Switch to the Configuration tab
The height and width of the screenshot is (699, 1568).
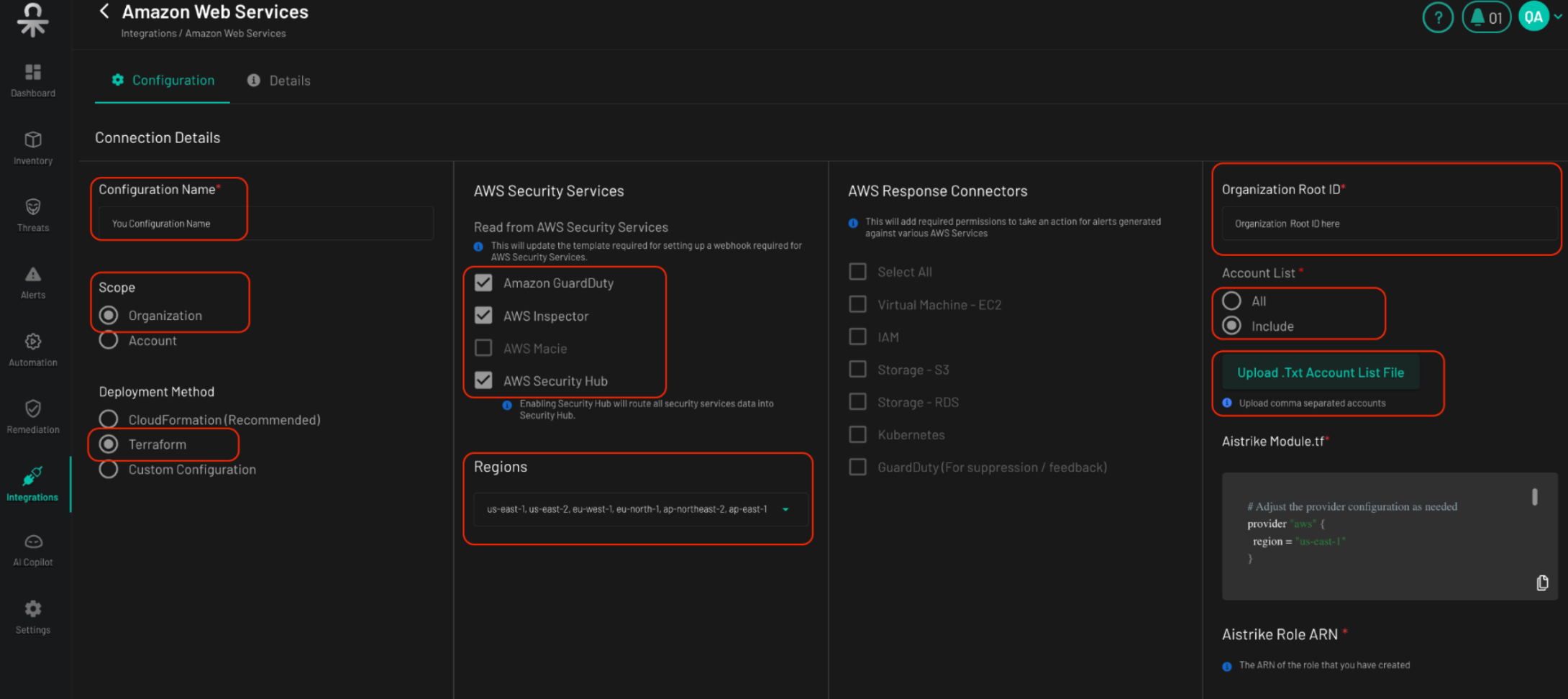(163, 81)
